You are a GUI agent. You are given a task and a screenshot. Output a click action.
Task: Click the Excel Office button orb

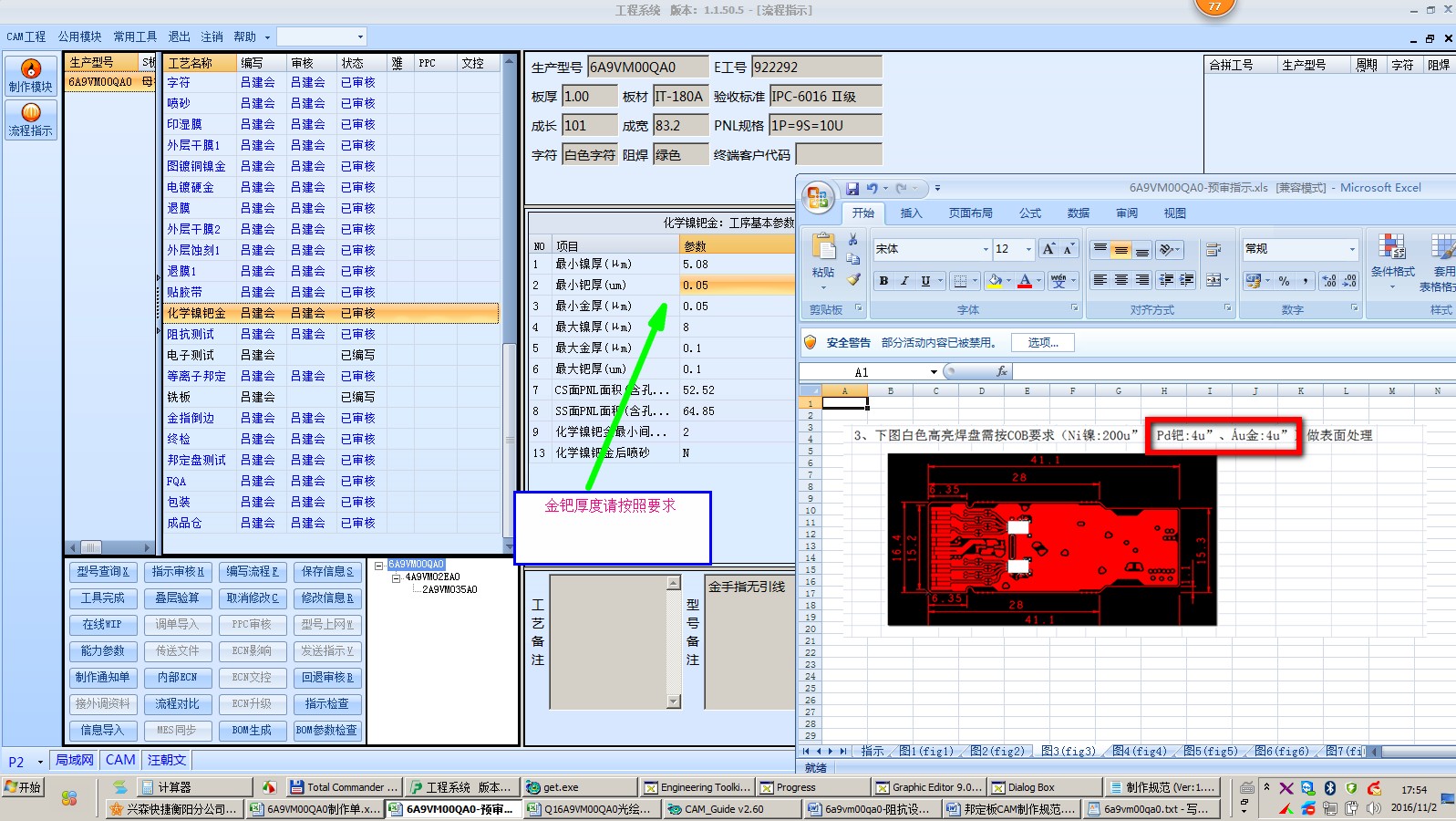(818, 197)
